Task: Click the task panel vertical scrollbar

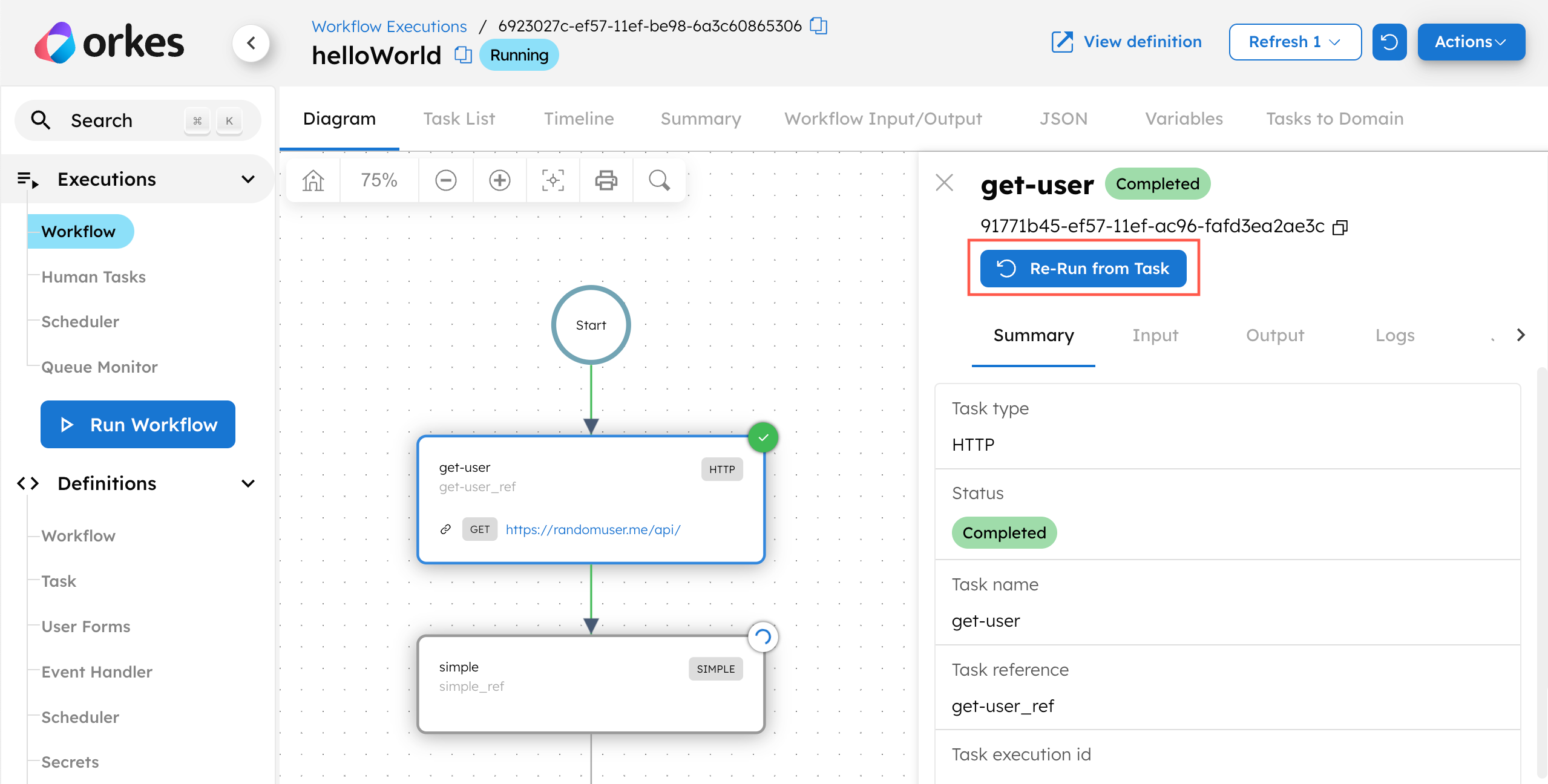Action: pyautogui.click(x=1541, y=572)
